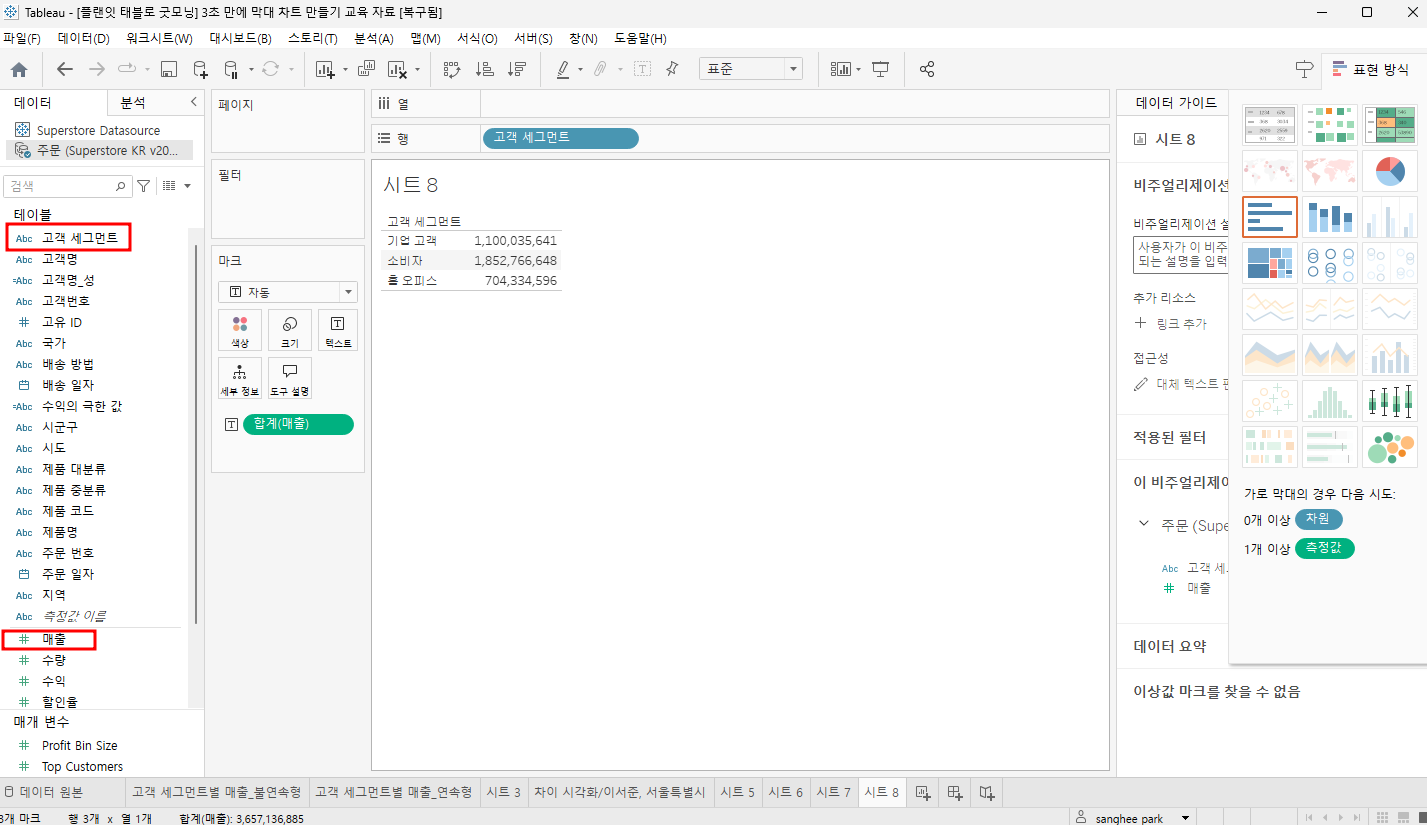Add a new worksheet from the bottom tab bar
The image size is (1427, 825).
pos(923,792)
